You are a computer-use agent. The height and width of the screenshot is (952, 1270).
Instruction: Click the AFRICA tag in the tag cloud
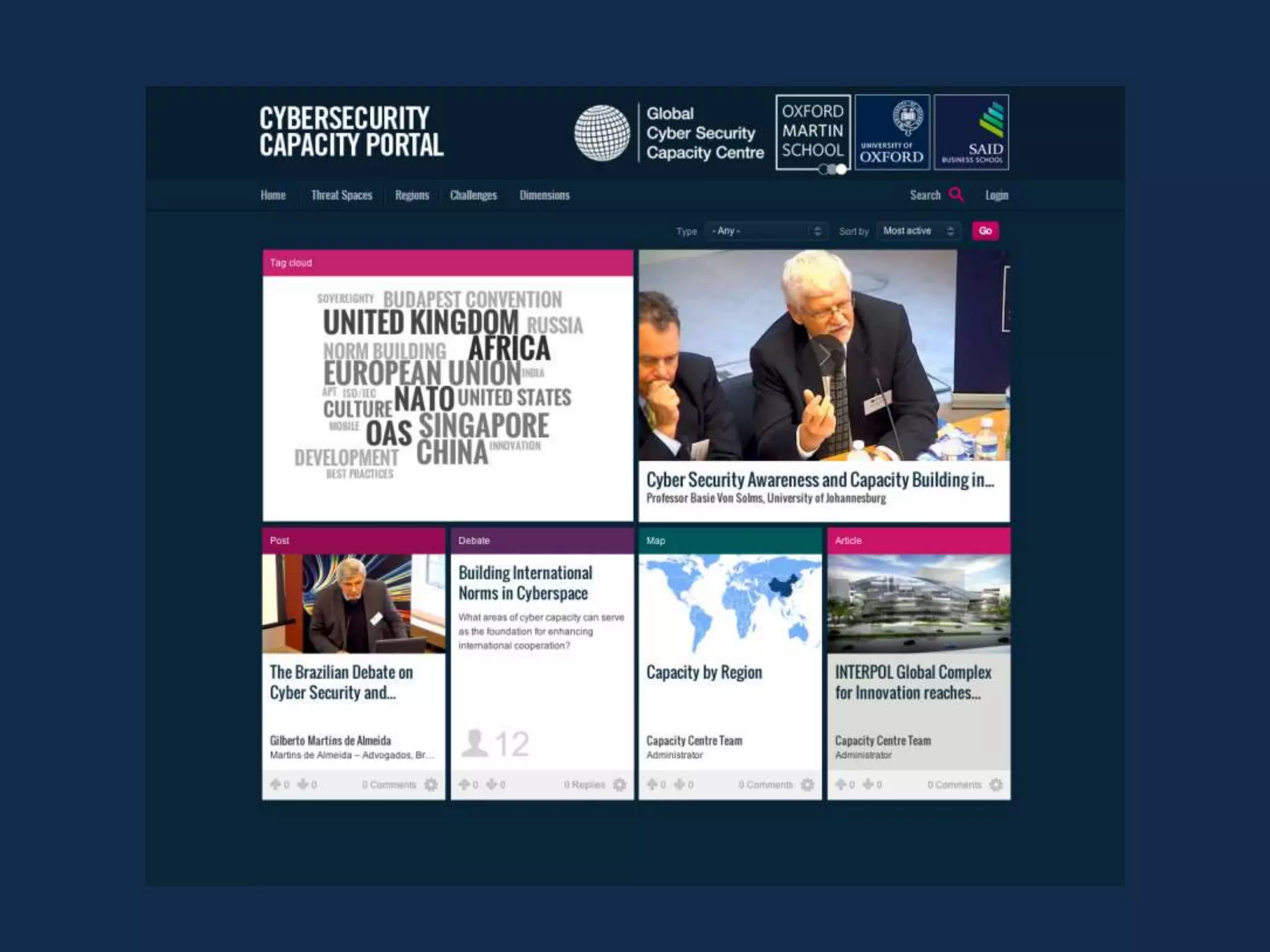[x=509, y=348]
